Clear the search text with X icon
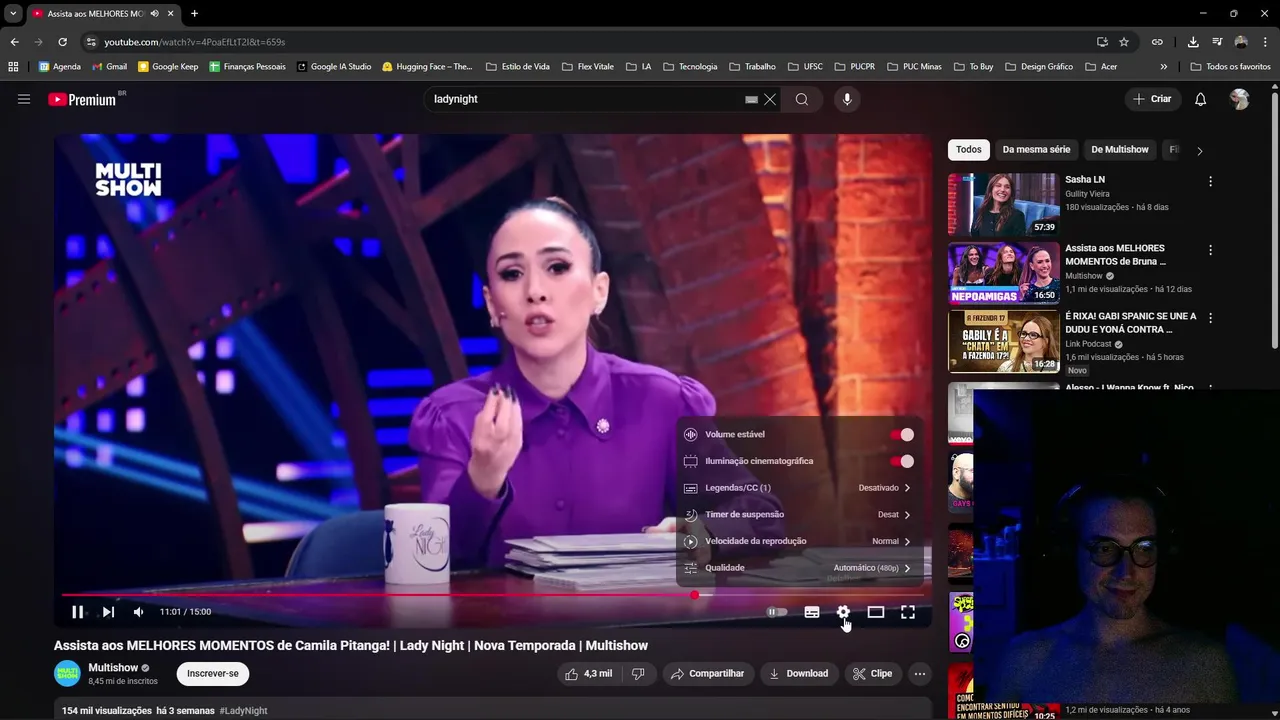Screen dimensions: 1280x720 click(770, 99)
